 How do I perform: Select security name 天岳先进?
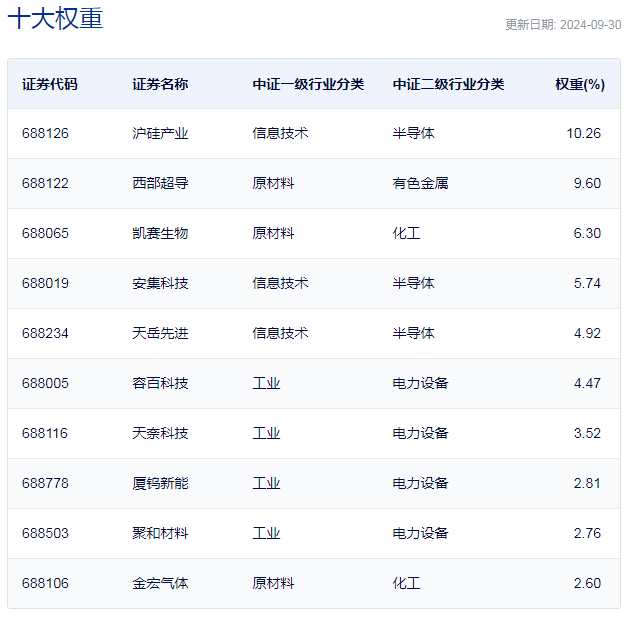point(160,333)
